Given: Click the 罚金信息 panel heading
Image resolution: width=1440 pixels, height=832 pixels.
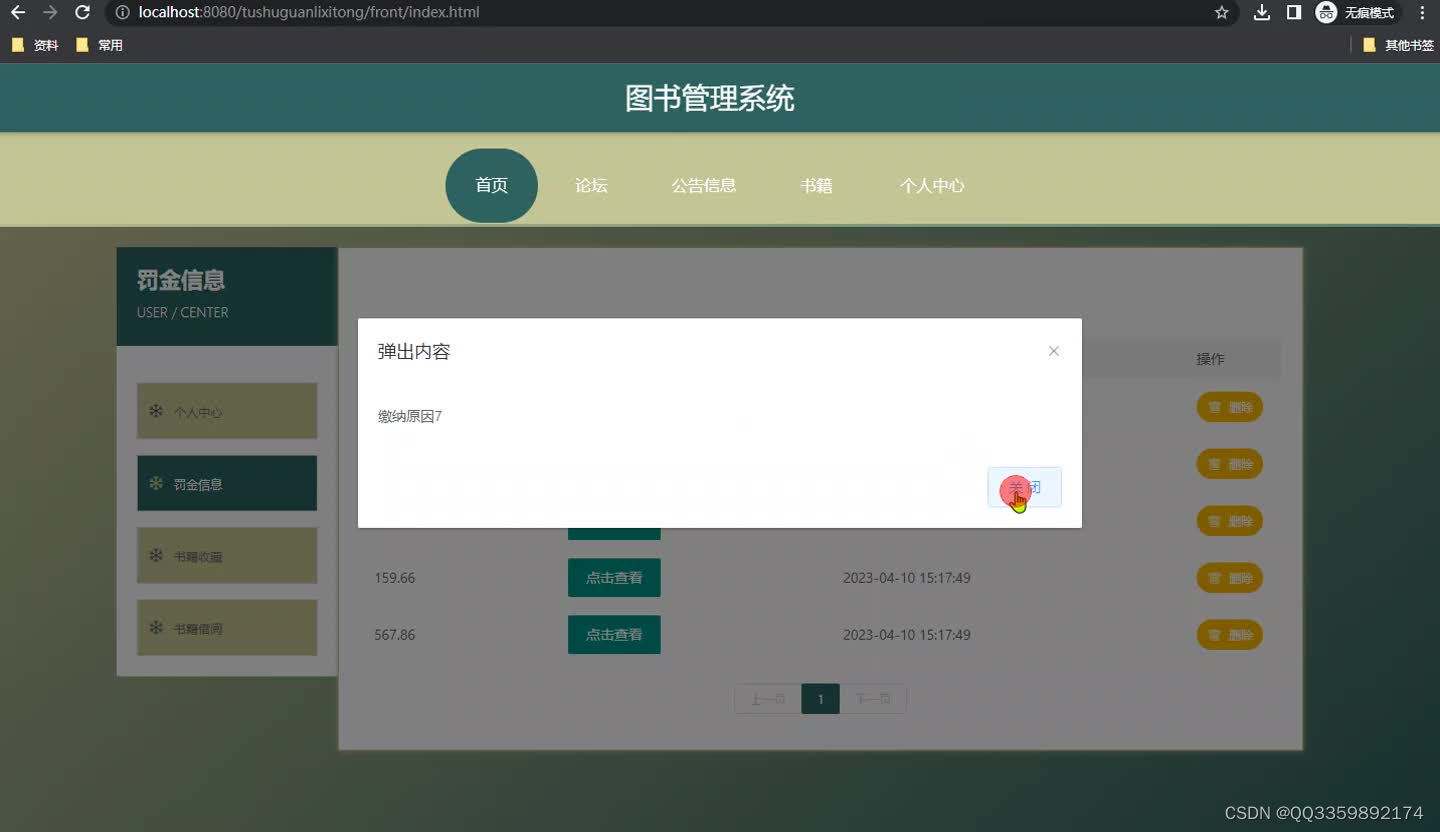Looking at the screenshot, I should tap(181, 280).
